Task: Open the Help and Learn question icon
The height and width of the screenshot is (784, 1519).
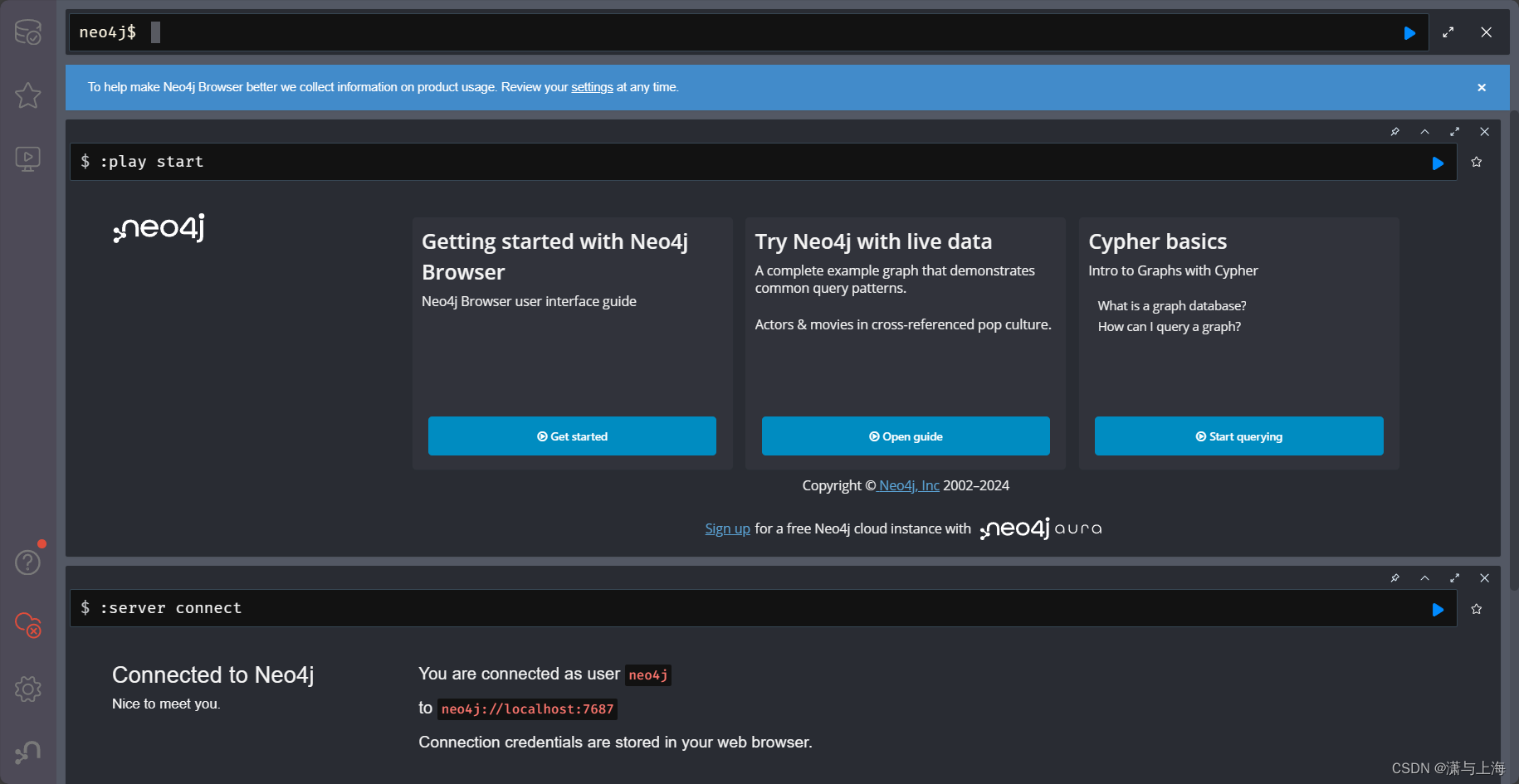Action: click(28, 562)
